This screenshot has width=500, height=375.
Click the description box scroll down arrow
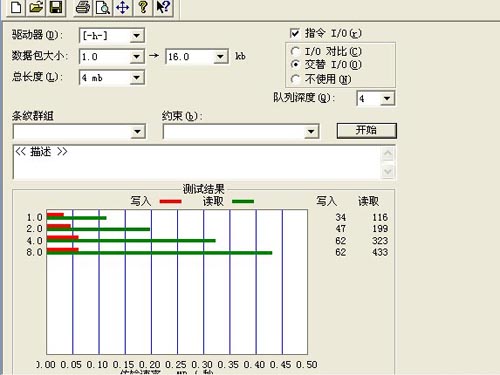coord(388,172)
